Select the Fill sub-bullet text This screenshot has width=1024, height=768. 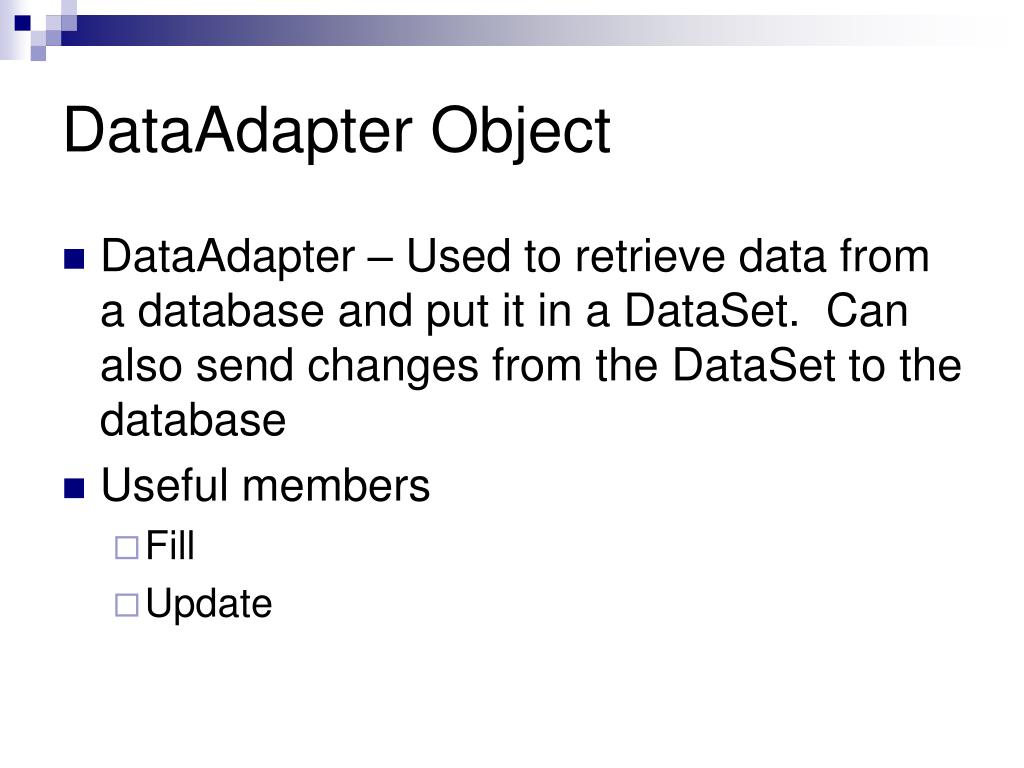(170, 545)
